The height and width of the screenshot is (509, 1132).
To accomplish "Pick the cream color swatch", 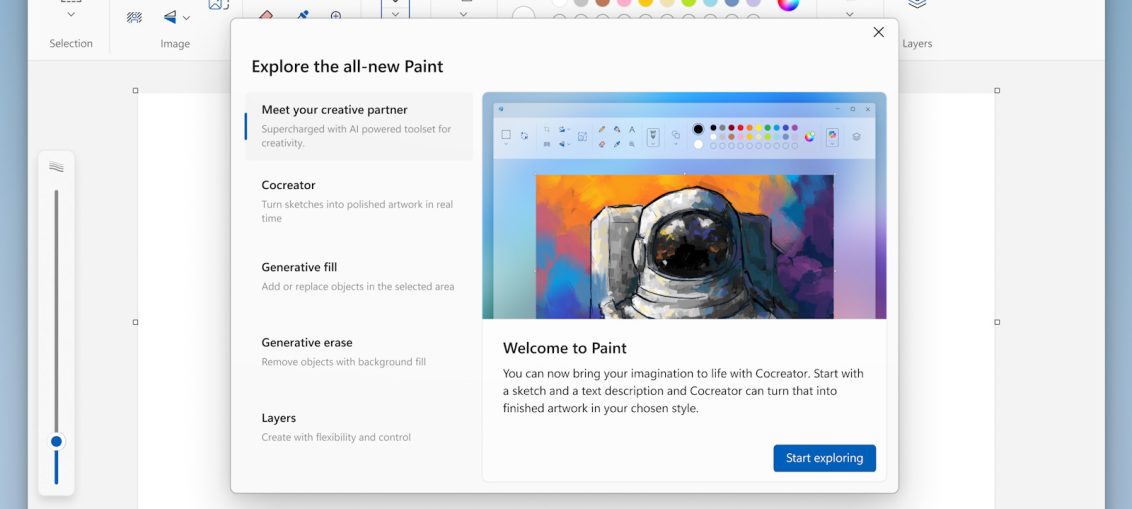I will (667, 2).
